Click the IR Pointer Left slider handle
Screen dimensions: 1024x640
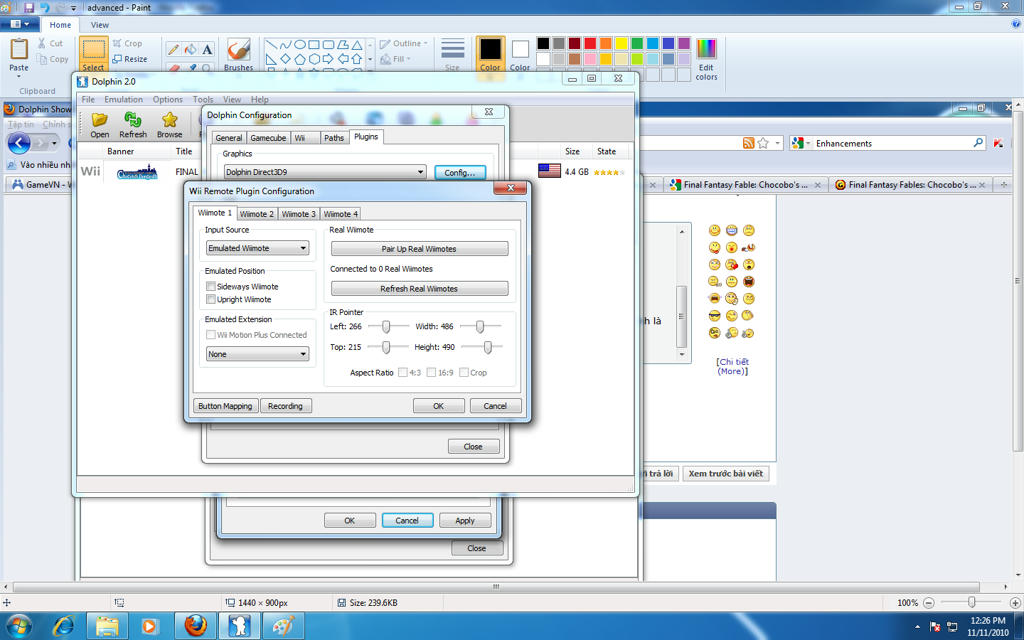386,326
